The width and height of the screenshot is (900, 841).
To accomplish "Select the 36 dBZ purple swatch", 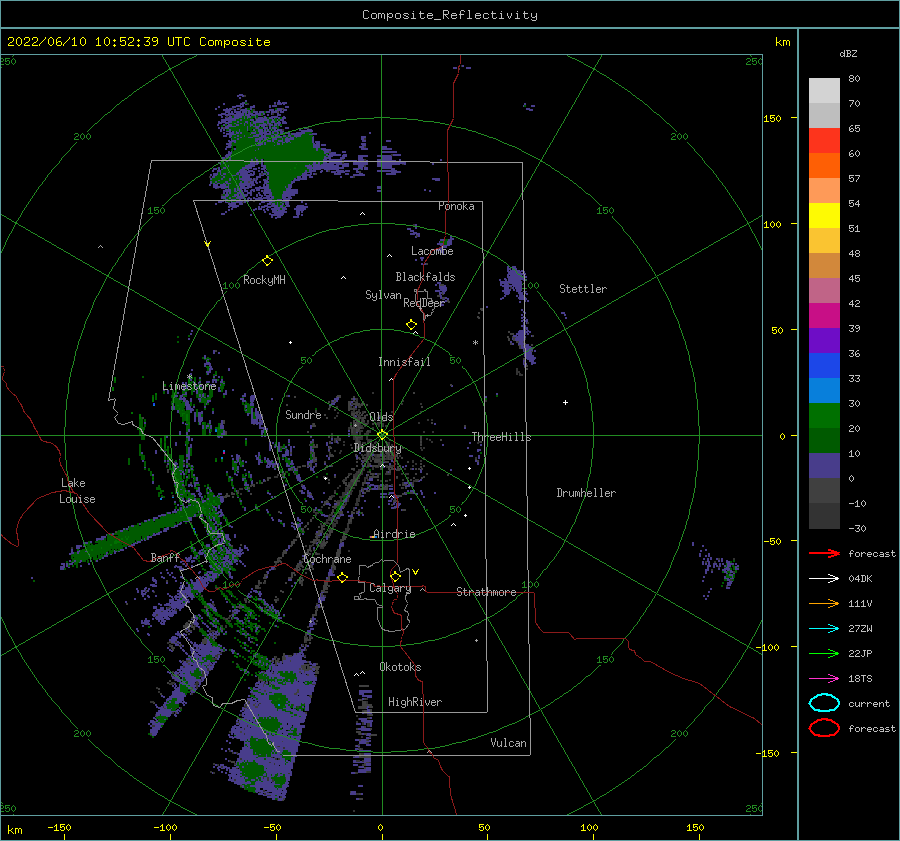I will click(824, 340).
